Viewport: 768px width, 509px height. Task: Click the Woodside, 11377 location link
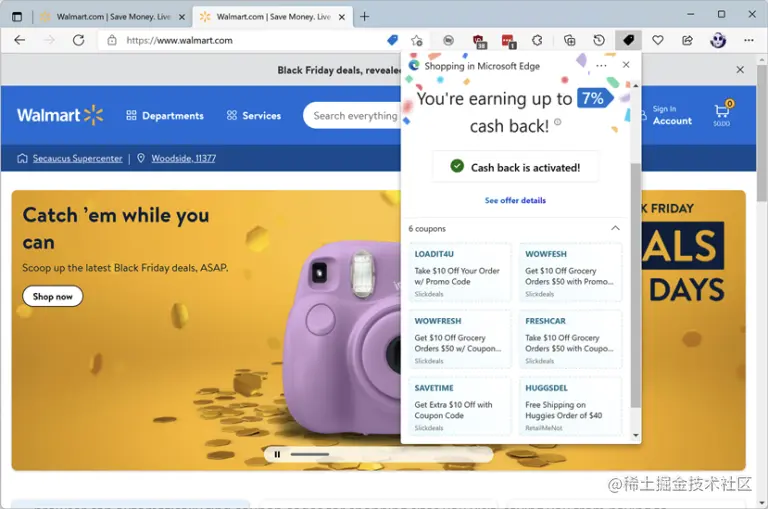tap(183, 158)
